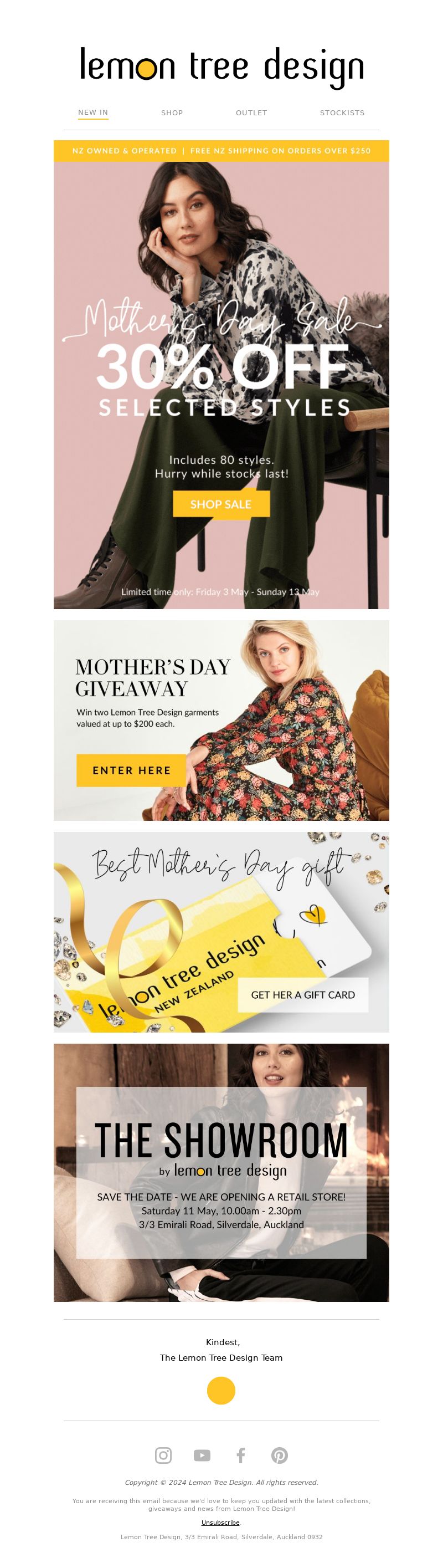This screenshot has width=443, height=1568.
Task: Click the yellow lemon circle below signature
Action: coord(221,1390)
